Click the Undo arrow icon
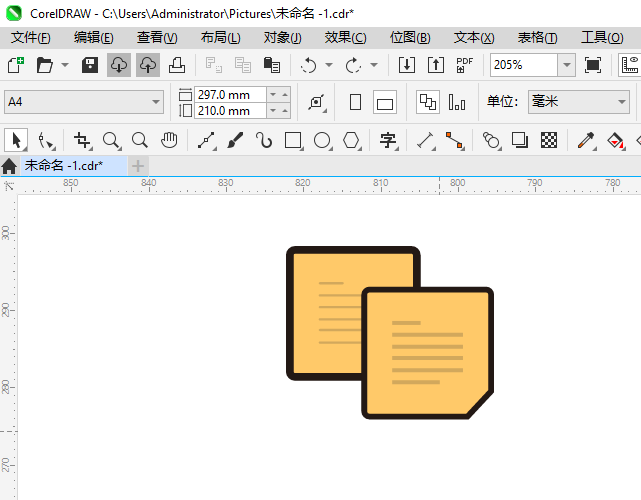The width and height of the screenshot is (641, 500). (309, 65)
